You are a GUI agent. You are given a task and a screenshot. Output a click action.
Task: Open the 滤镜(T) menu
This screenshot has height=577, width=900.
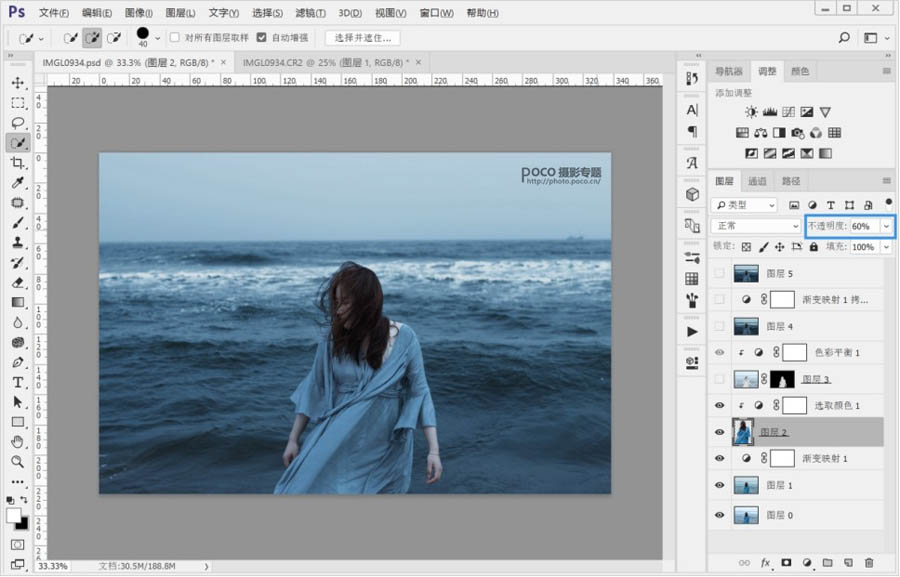pos(312,13)
